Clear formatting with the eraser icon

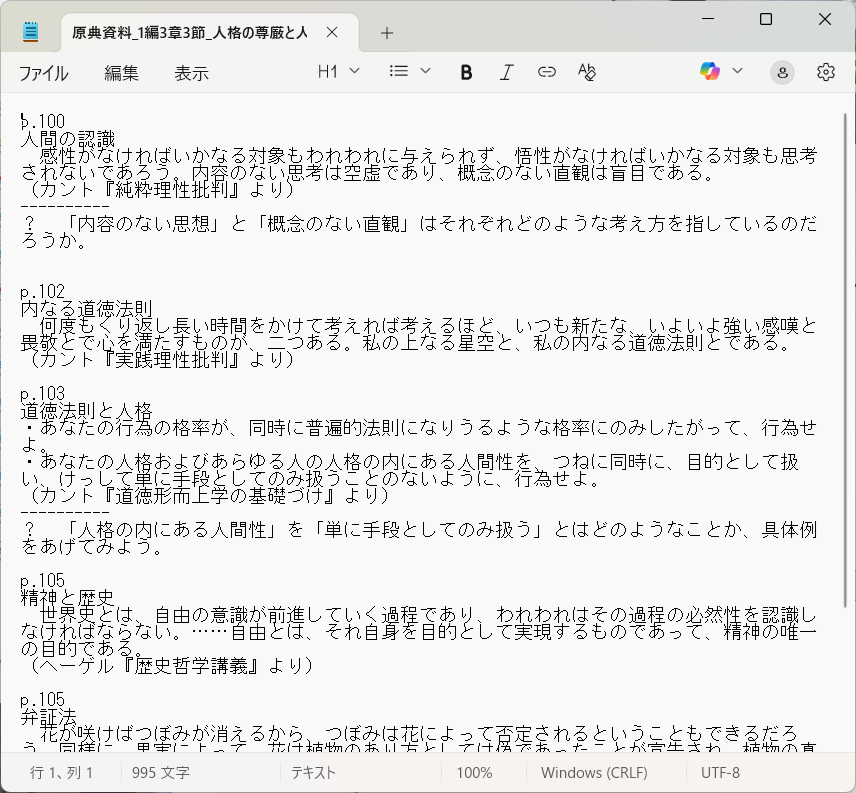(587, 72)
